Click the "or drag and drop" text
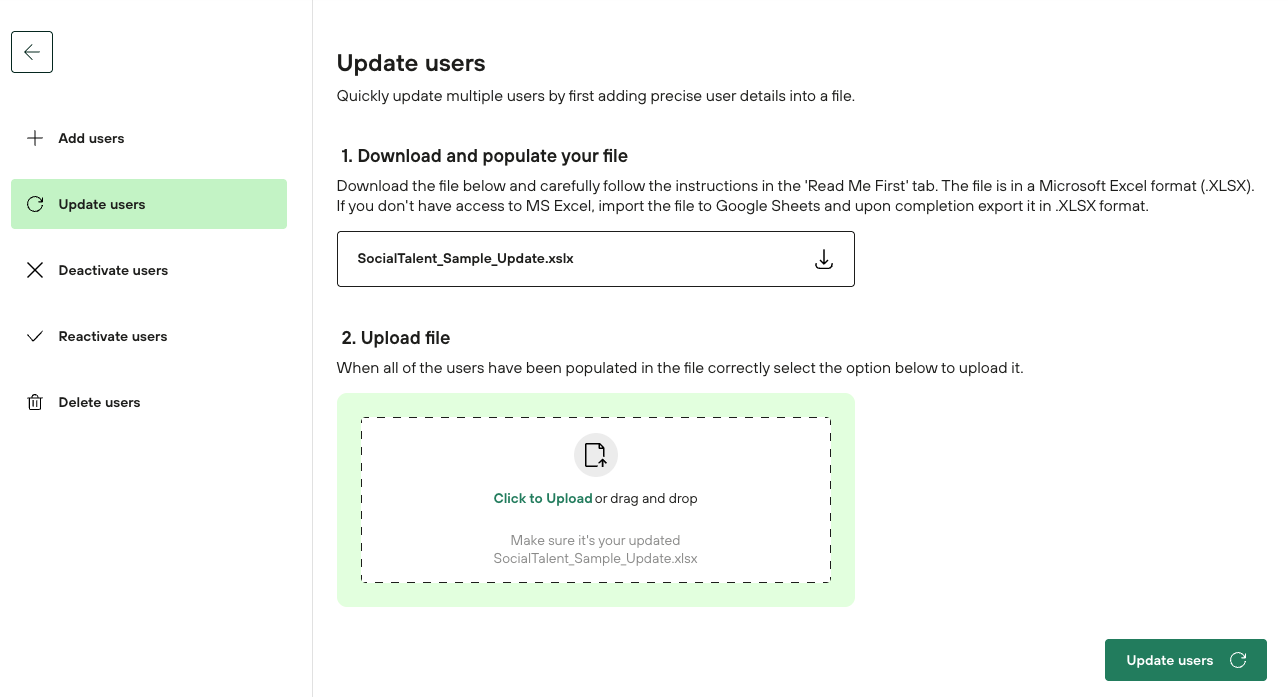 646,498
